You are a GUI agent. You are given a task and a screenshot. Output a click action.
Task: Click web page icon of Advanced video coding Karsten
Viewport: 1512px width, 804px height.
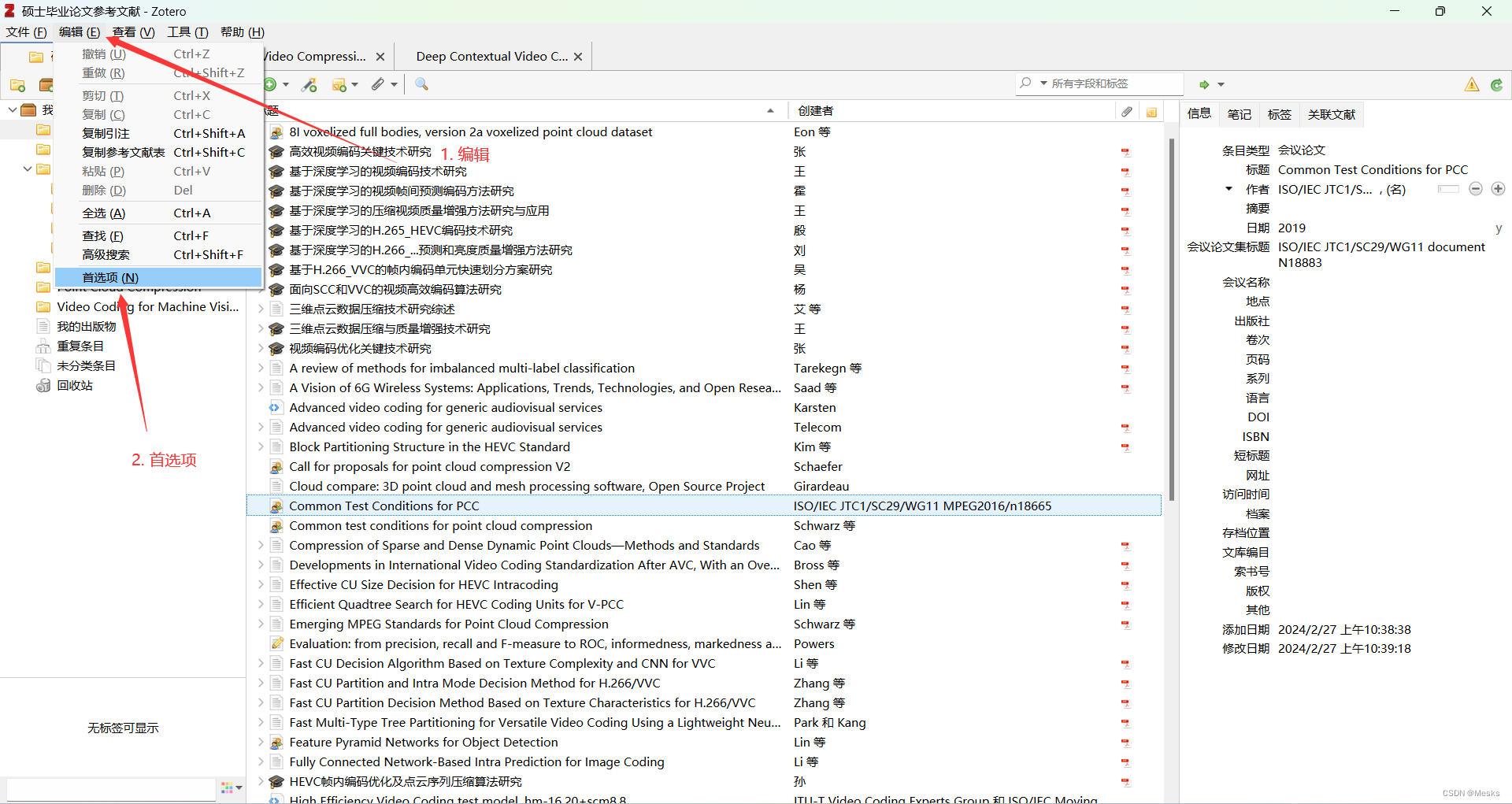point(275,408)
